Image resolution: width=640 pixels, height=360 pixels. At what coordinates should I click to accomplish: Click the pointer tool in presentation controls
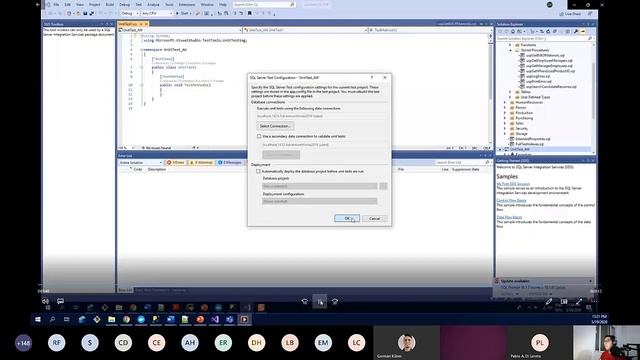coord(320,302)
